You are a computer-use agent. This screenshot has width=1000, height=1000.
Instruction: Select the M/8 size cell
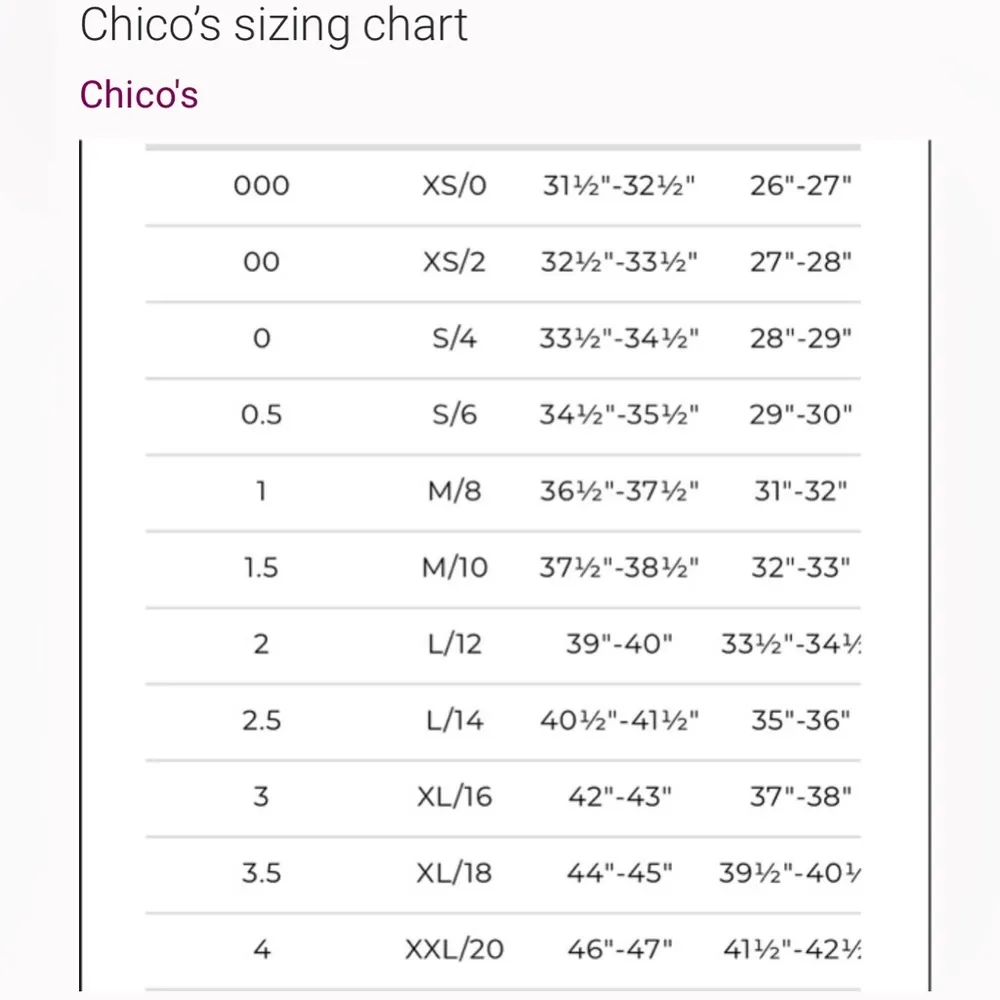click(455, 492)
